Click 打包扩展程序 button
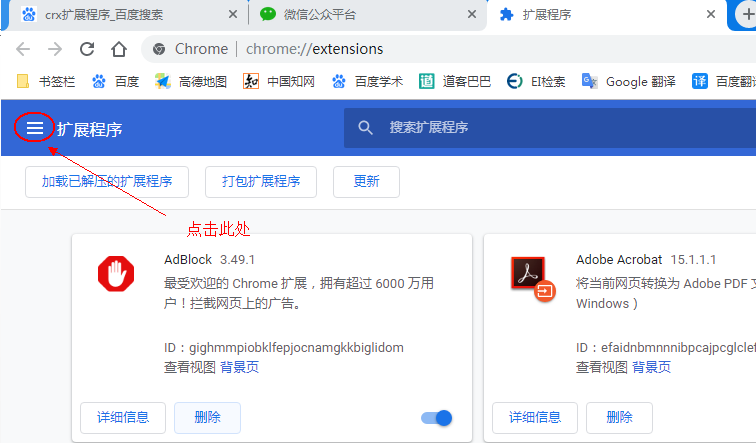The image size is (756, 443). point(261,182)
